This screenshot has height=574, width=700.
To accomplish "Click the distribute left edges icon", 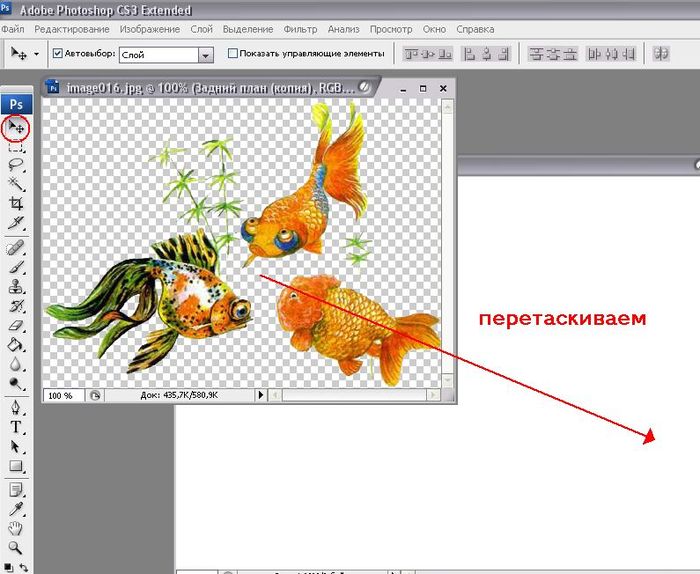I will pos(594,54).
